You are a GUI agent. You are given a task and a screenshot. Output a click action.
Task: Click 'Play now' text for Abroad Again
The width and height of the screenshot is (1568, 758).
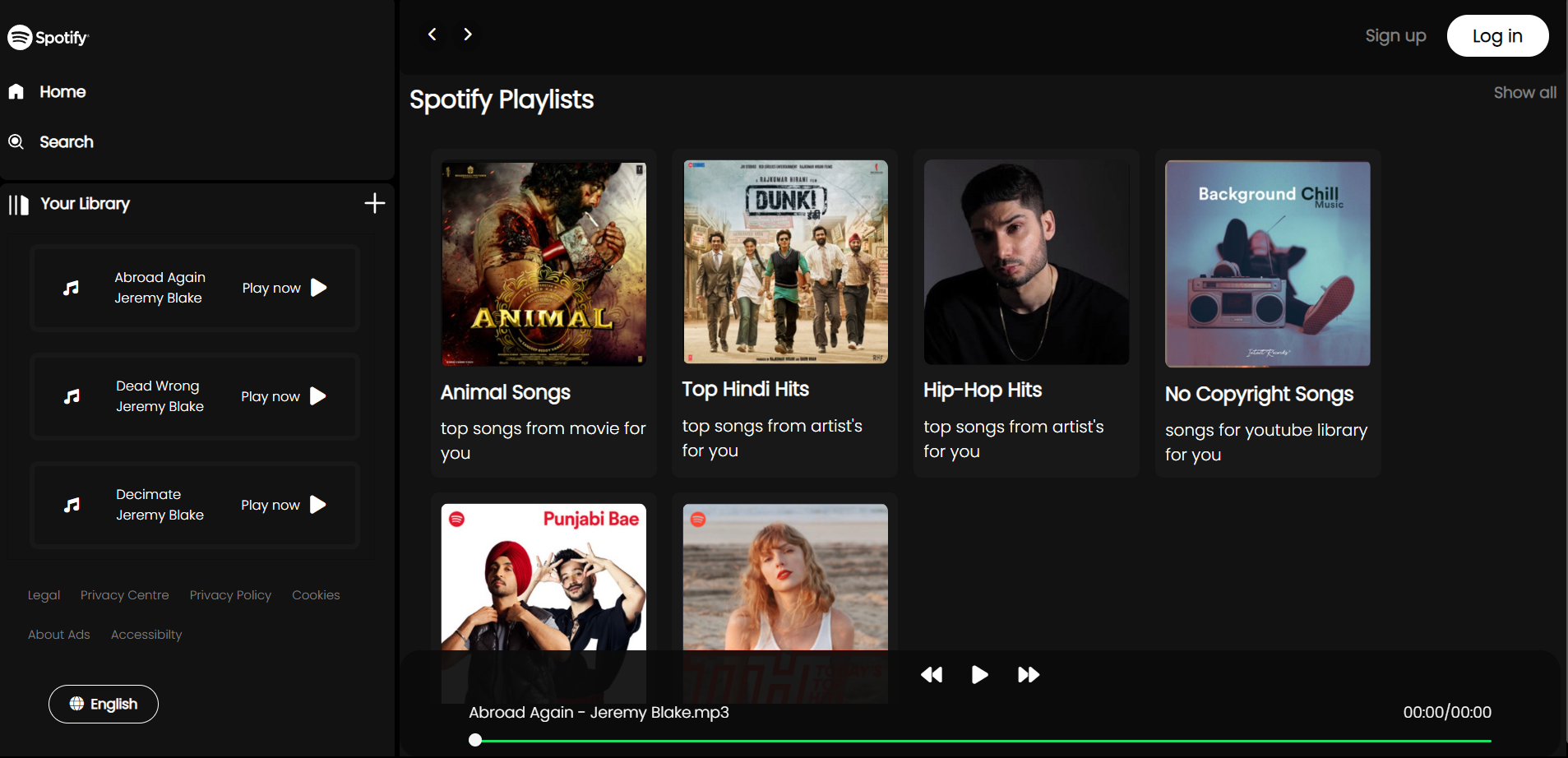click(x=271, y=288)
